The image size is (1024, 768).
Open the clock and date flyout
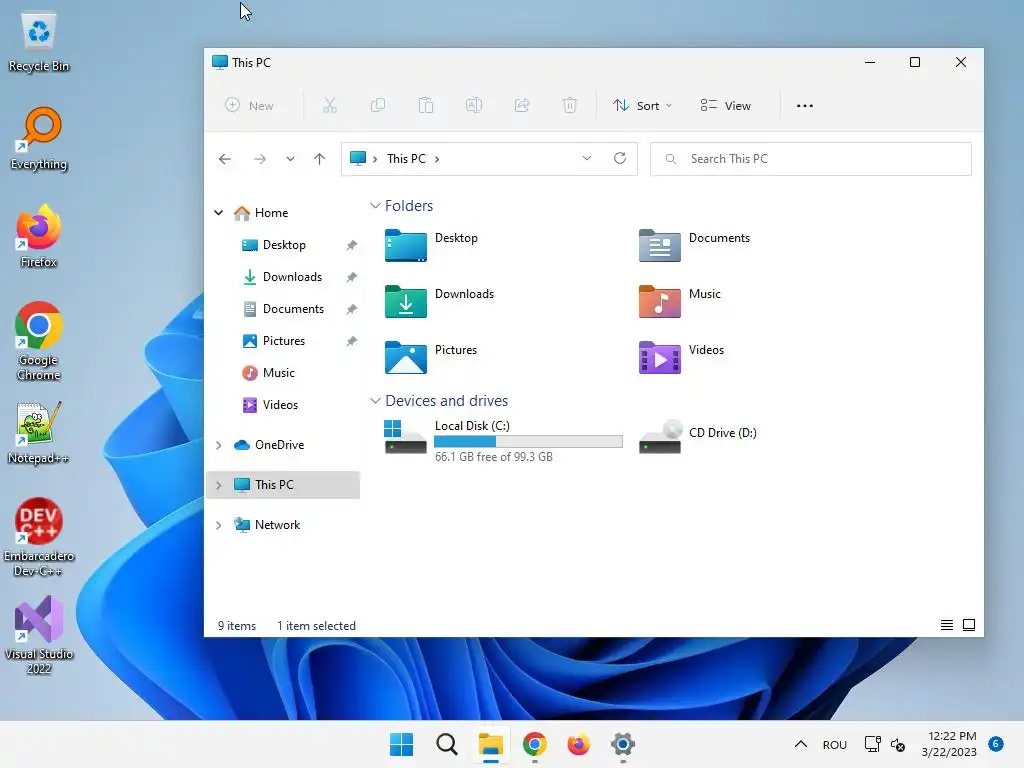point(949,744)
